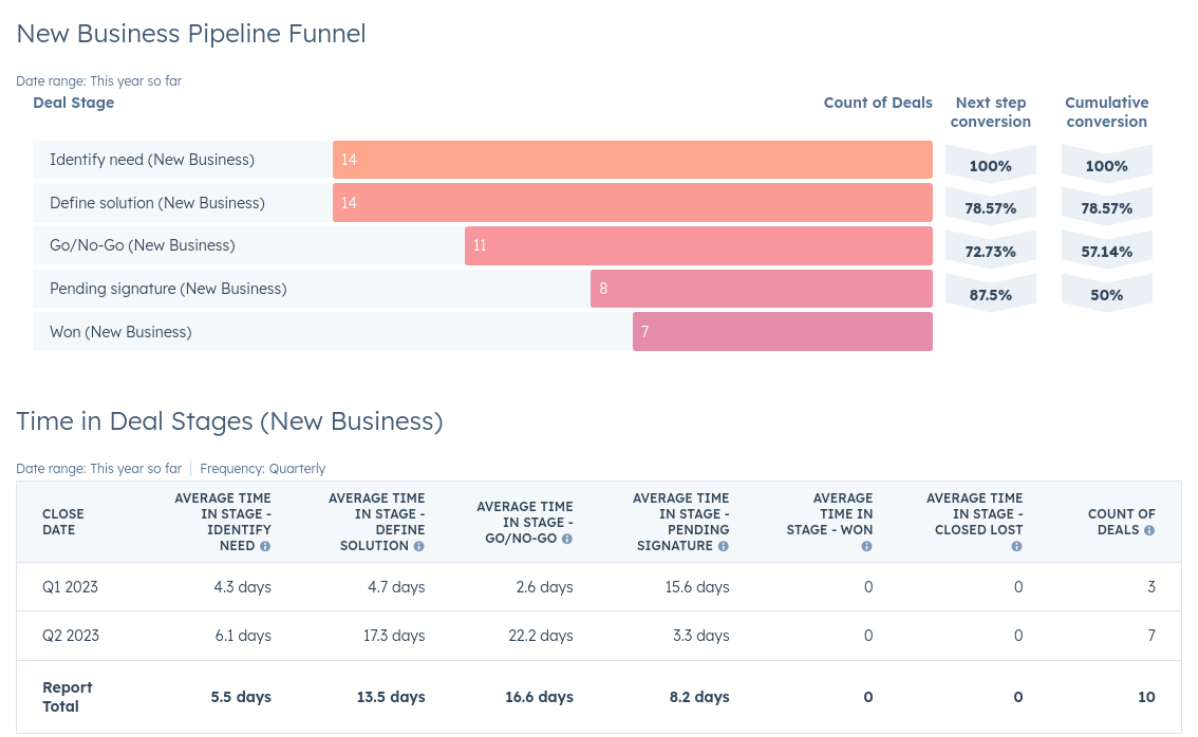This screenshot has height=737, width=1198.
Task: Click the 16.6 days report total cell
Action: coord(539,697)
